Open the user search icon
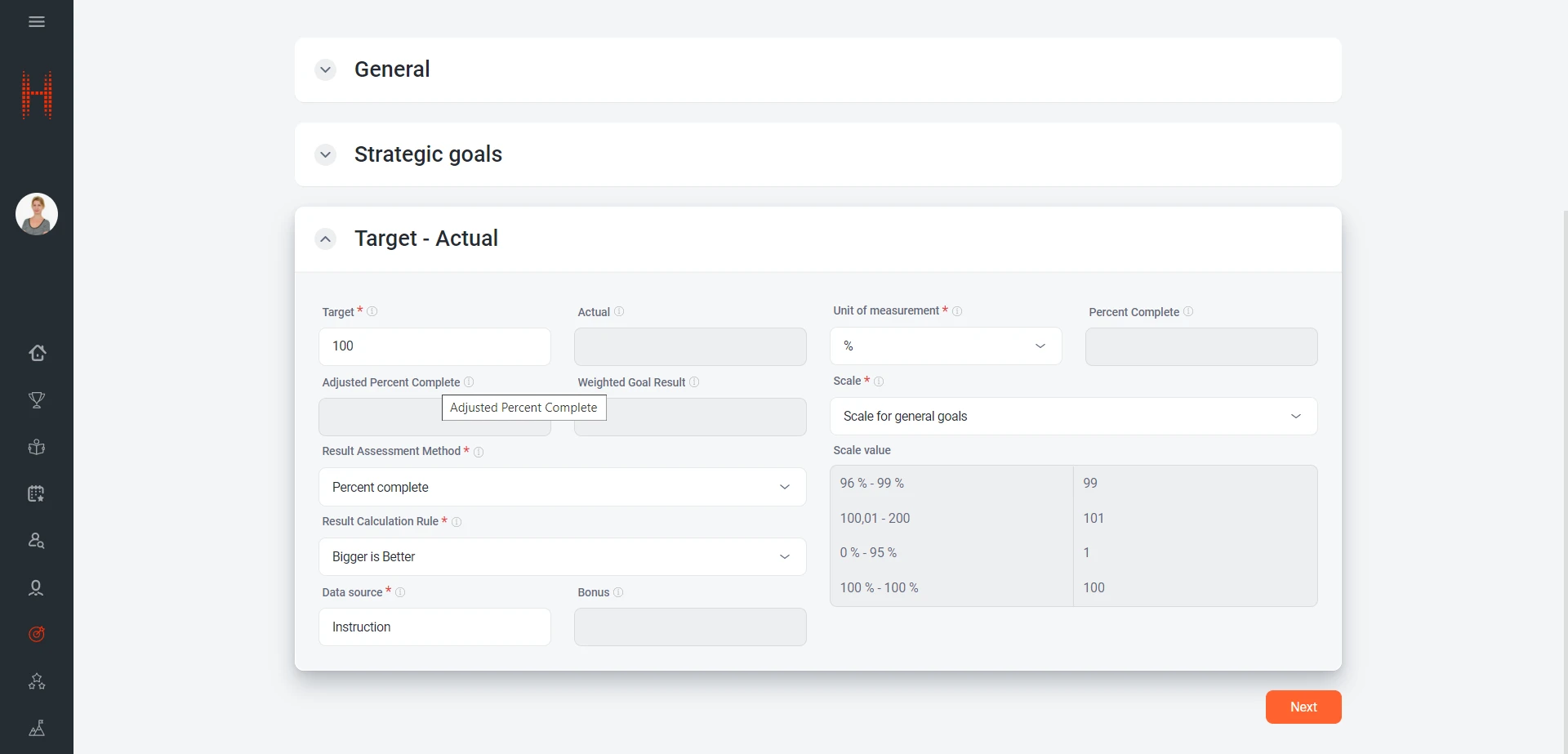 pyautogui.click(x=37, y=541)
